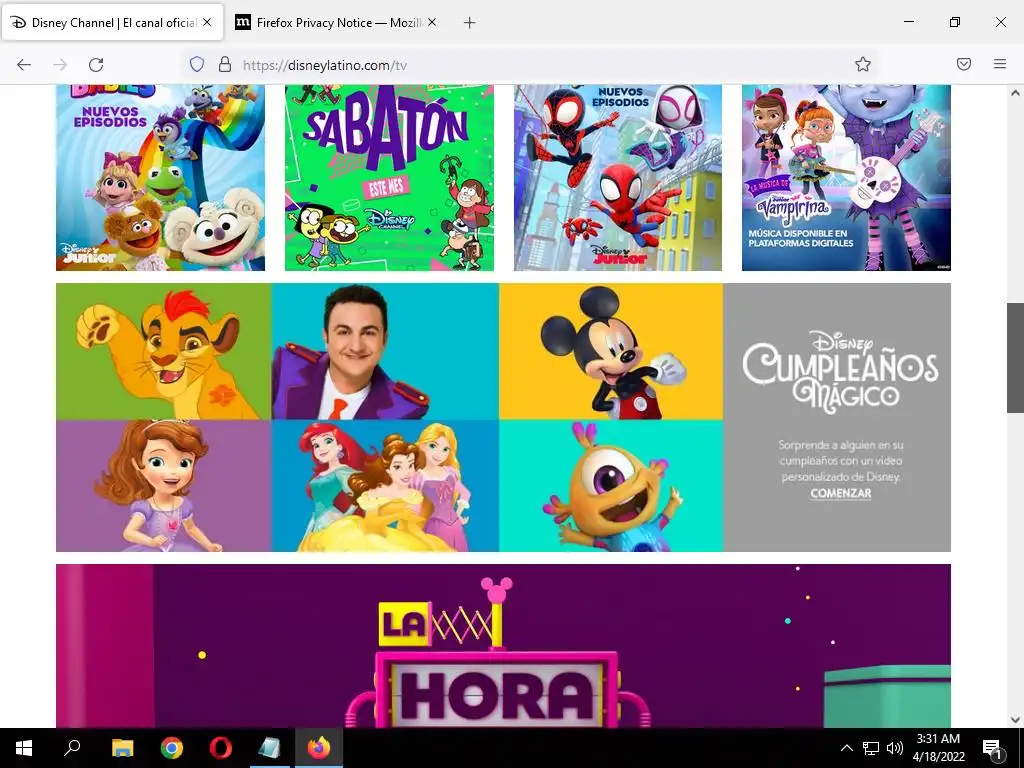Click the Firefox taskbar icon
The image size is (1024, 768).
pos(319,748)
